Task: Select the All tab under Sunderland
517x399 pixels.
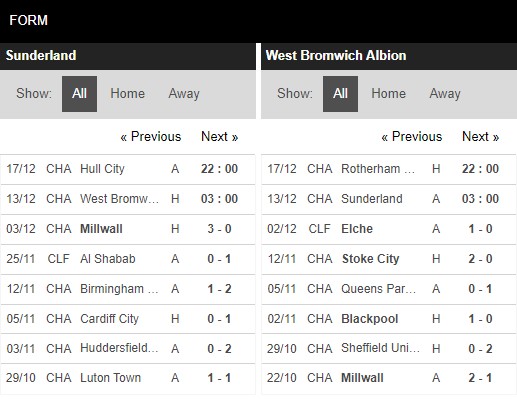Action: [x=79, y=94]
